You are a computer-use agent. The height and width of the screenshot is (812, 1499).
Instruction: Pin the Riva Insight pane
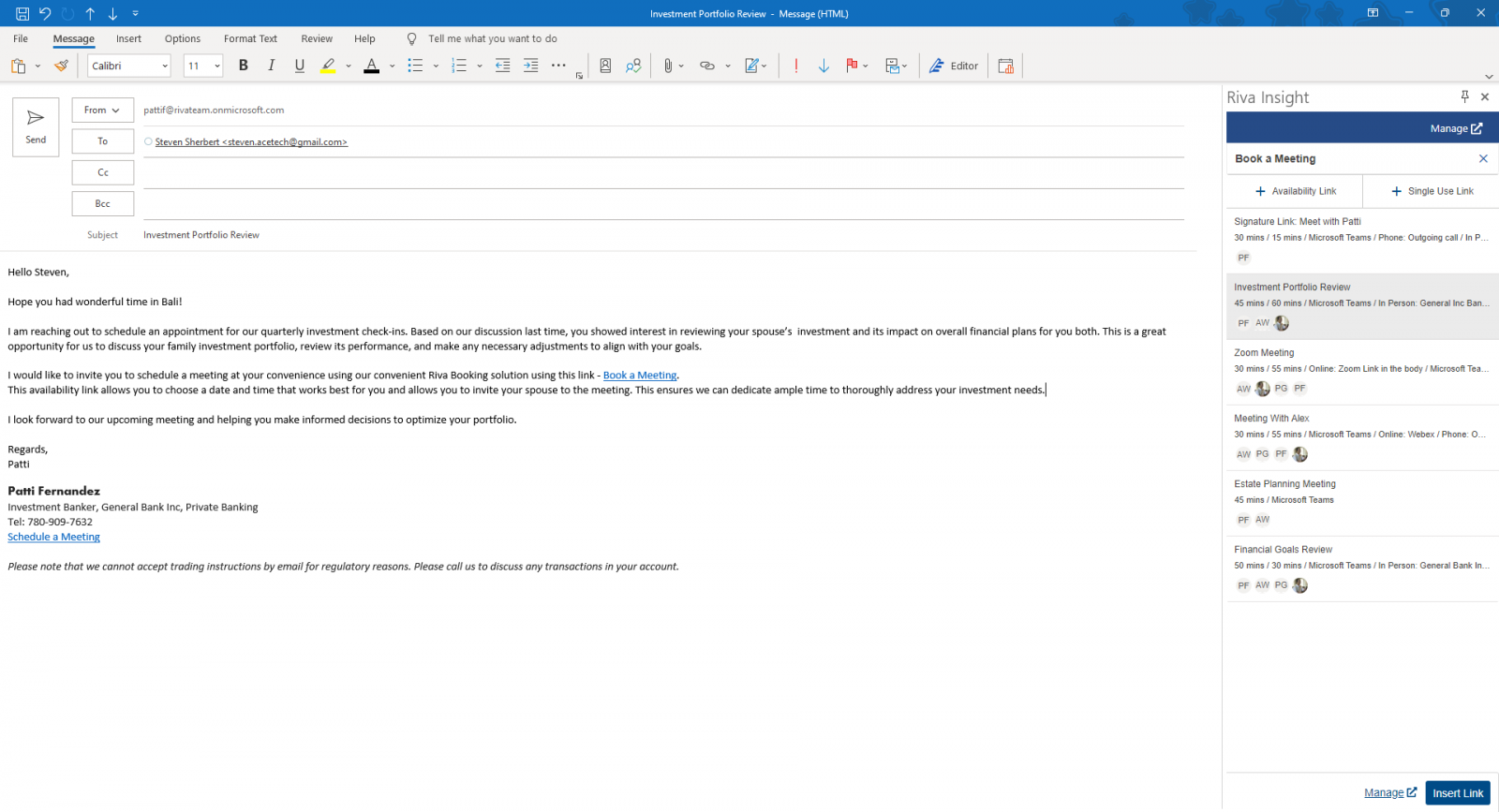click(1465, 96)
